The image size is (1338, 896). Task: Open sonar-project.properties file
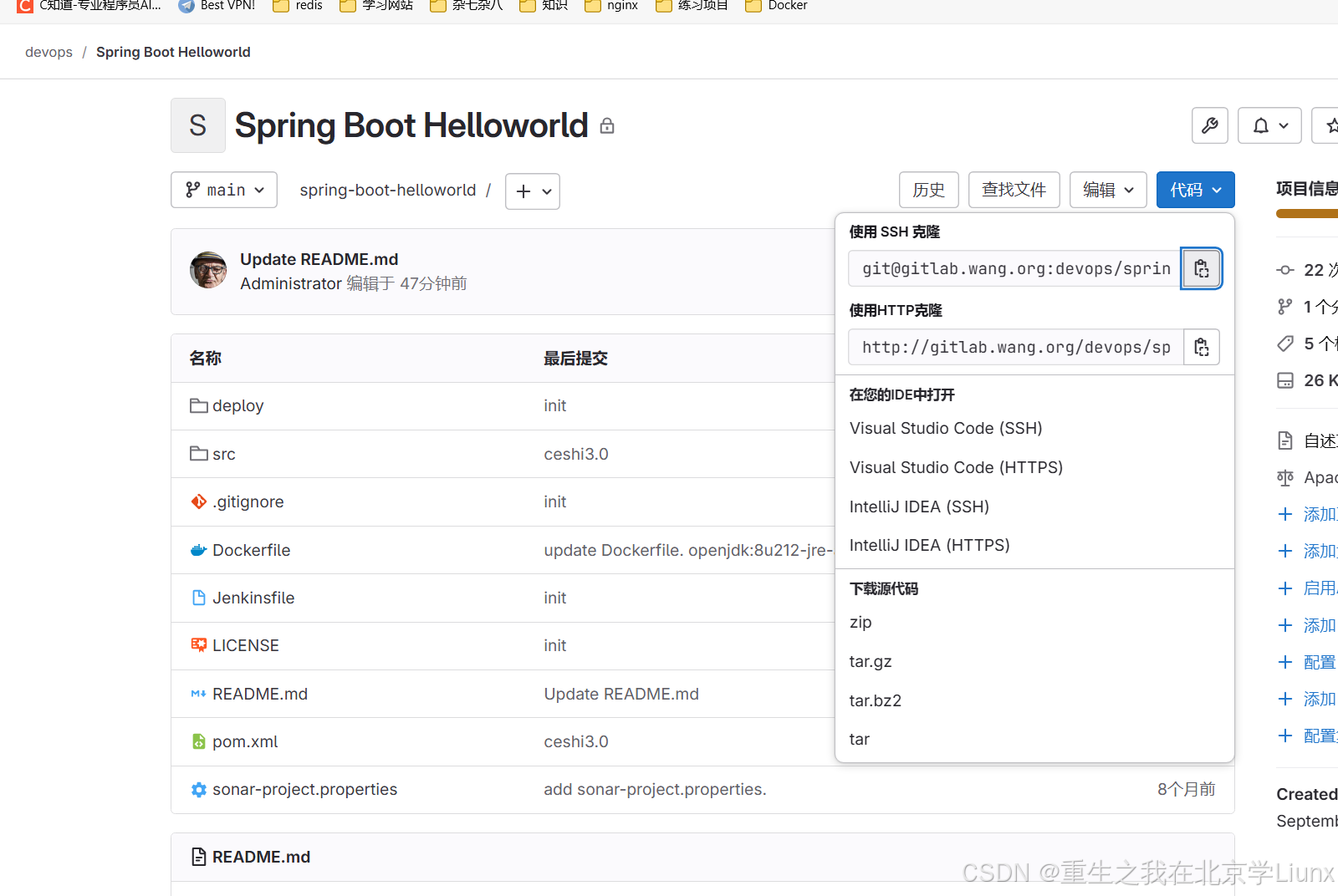coord(304,789)
